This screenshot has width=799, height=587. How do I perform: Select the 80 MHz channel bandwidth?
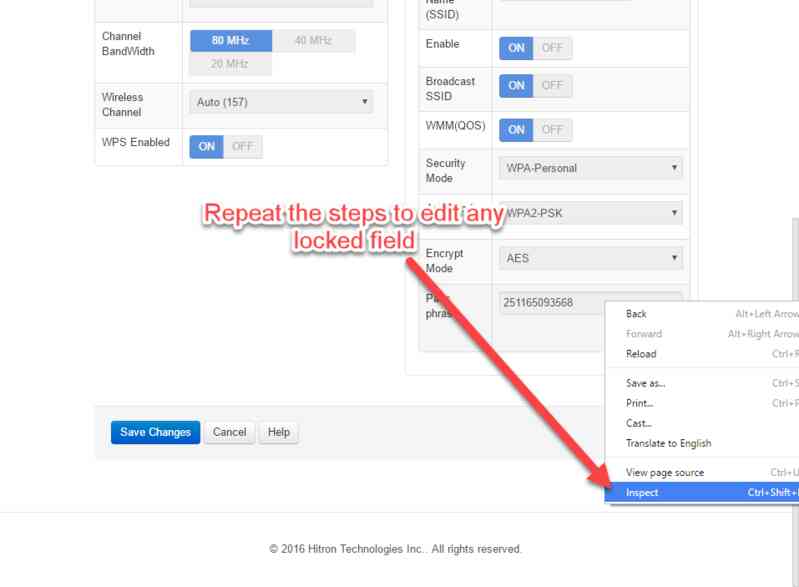click(230, 41)
